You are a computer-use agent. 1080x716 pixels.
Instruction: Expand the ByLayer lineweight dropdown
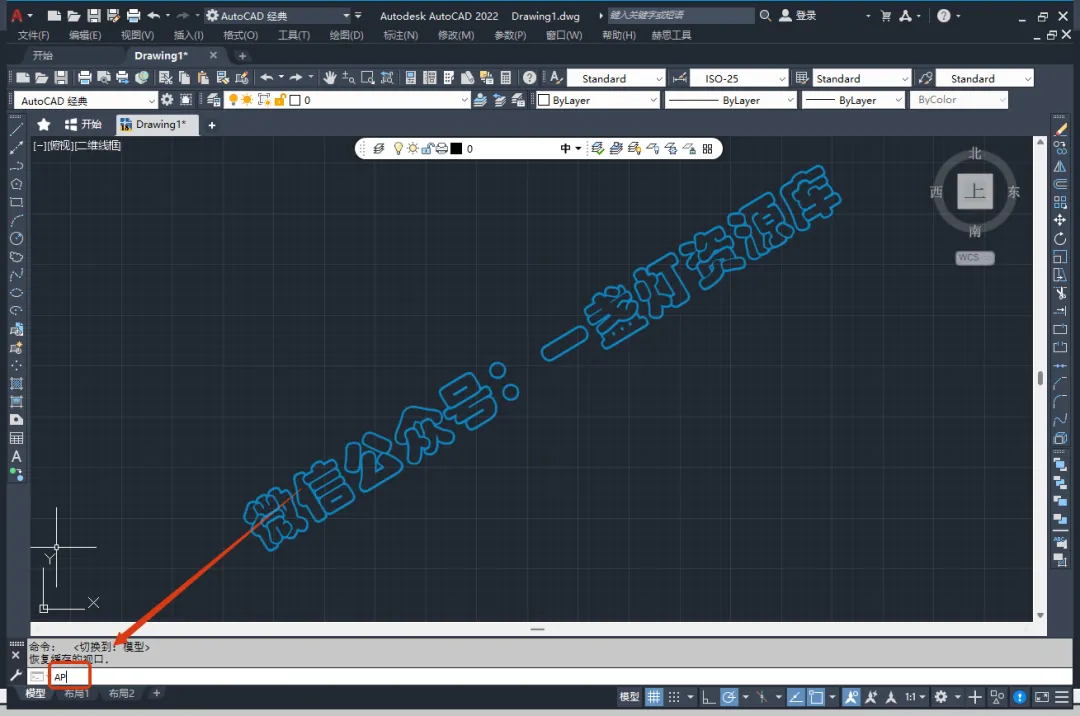click(x=898, y=101)
